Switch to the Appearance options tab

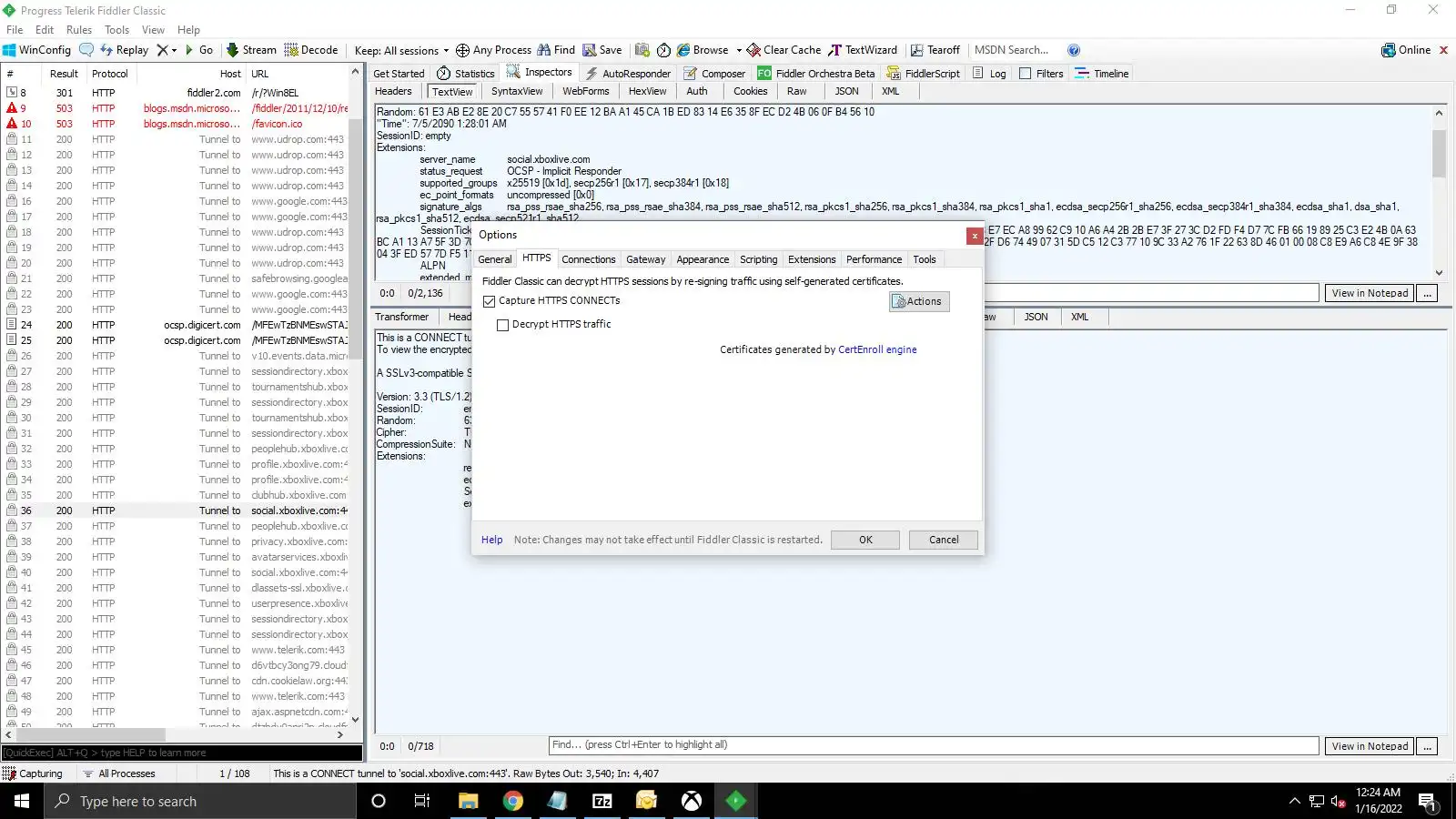tap(703, 259)
